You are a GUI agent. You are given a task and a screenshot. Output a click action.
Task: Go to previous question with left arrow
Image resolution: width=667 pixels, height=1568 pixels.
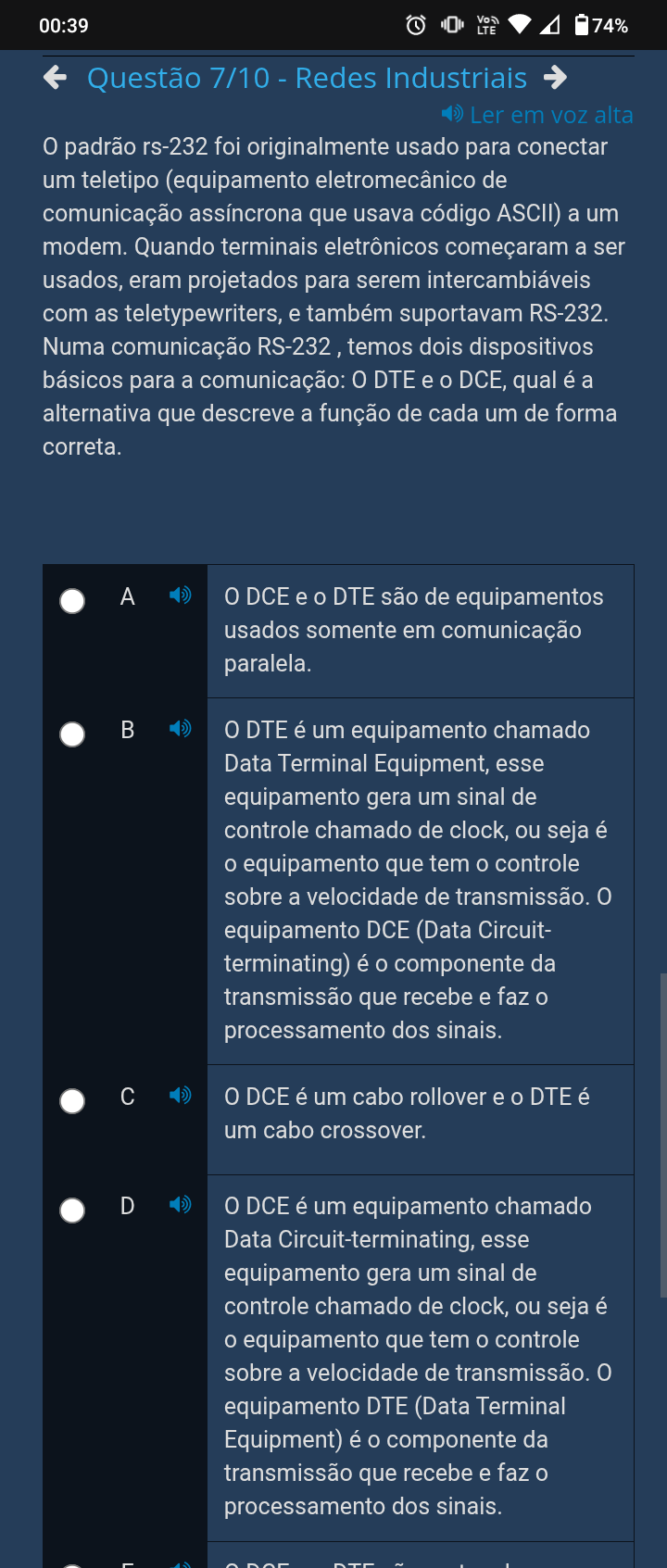click(56, 78)
